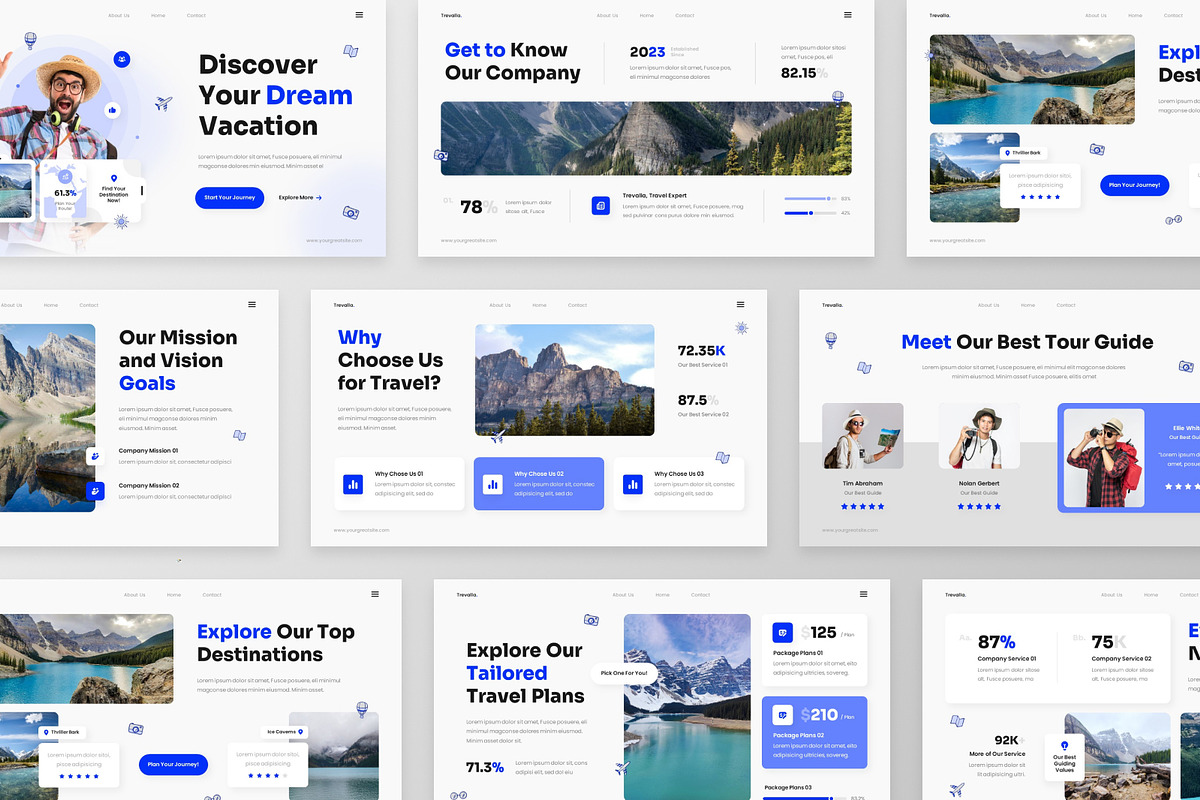Click the 42% progress bar
Screen dimensions: 1200x800
click(810, 213)
